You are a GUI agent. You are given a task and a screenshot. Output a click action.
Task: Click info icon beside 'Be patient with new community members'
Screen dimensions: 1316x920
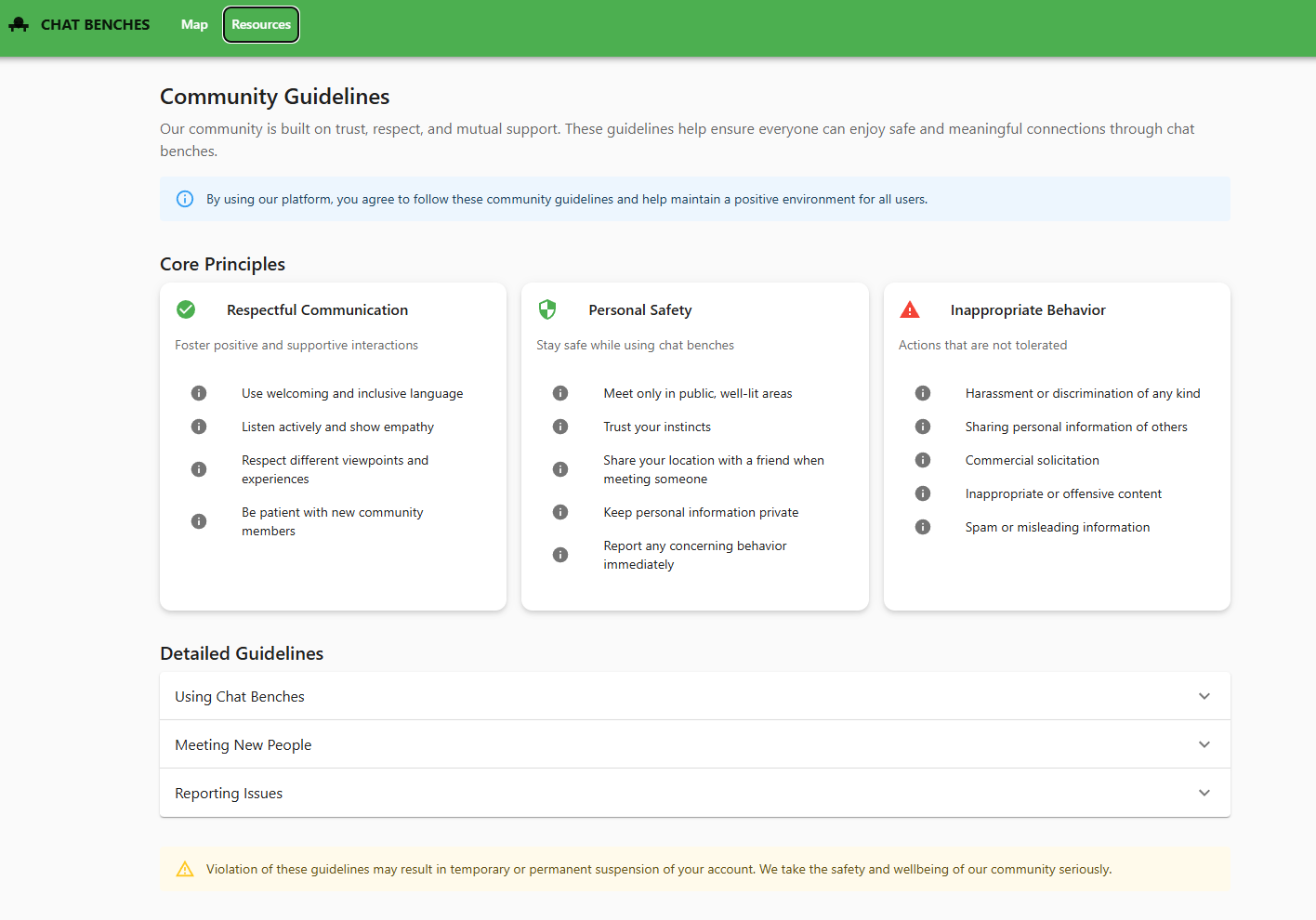pyautogui.click(x=199, y=521)
